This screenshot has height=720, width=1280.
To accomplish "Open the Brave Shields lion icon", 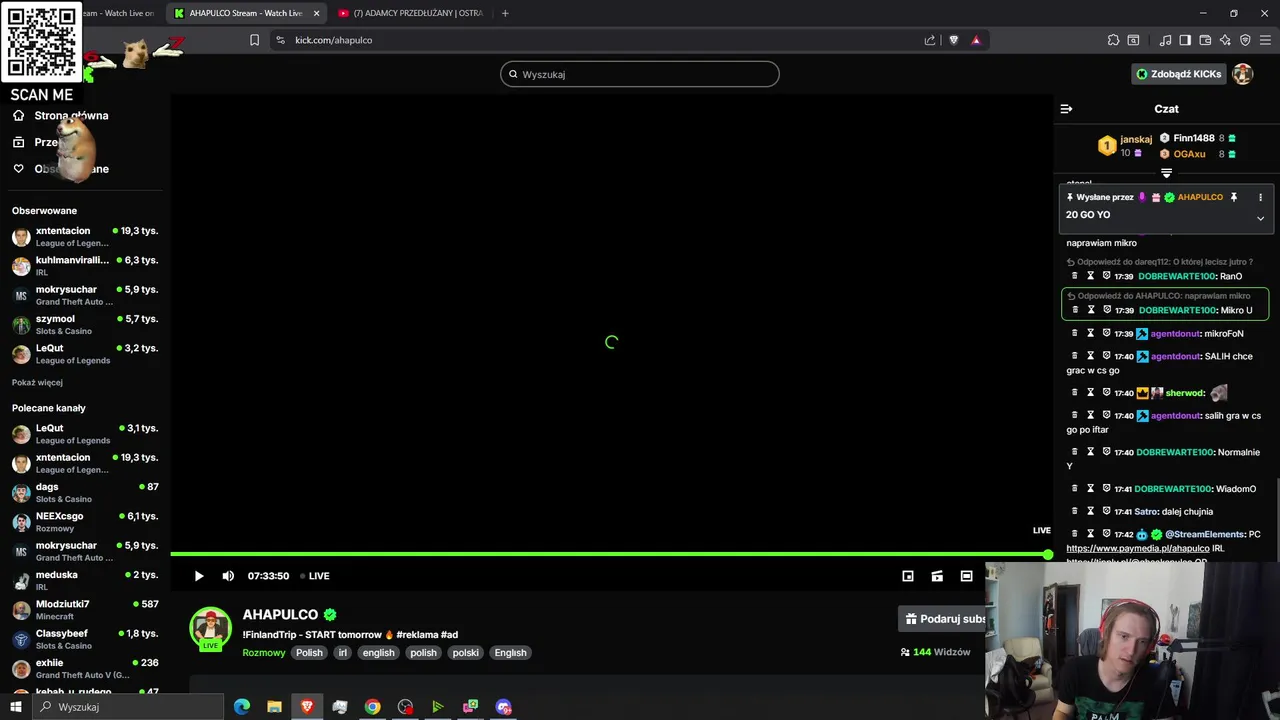I will [953, 40].
